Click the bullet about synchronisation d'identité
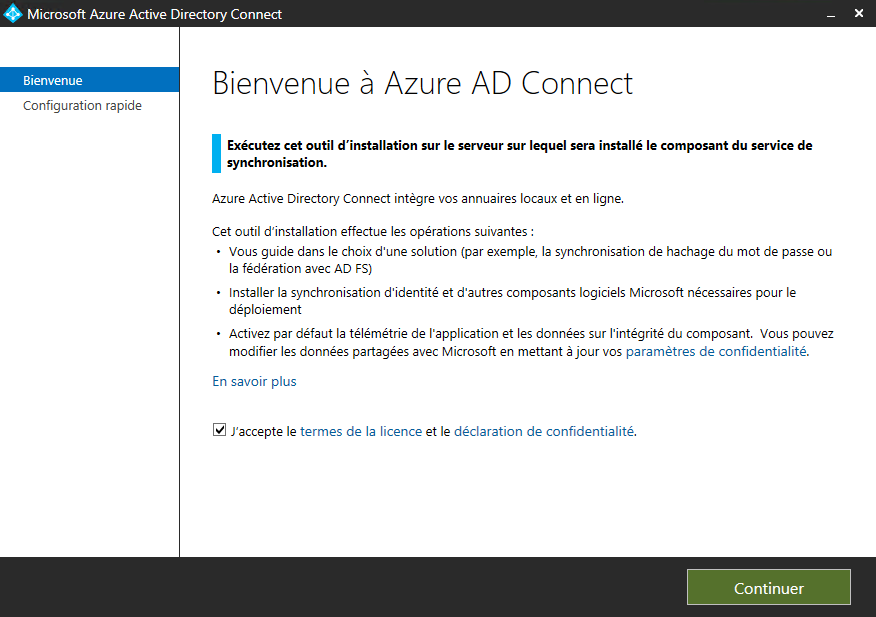876x617 pixels. click(x=512, y=301)
